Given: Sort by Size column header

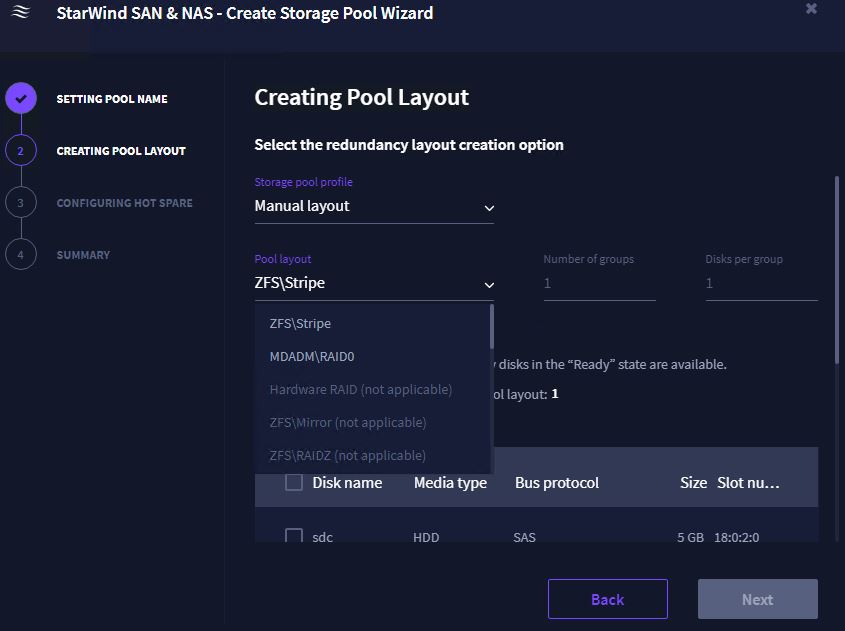Looking at the screenshot, I should [x=693, y=483].
